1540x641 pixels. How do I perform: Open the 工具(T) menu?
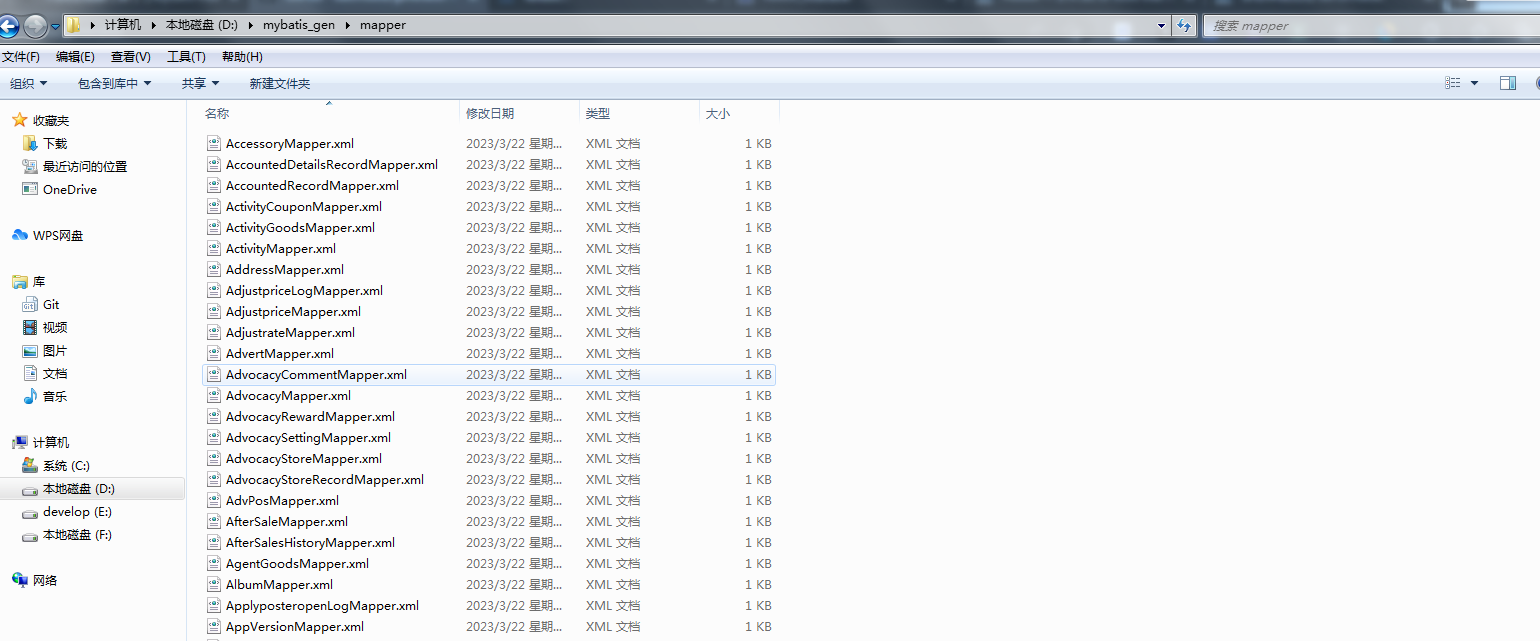pos(186,57)
